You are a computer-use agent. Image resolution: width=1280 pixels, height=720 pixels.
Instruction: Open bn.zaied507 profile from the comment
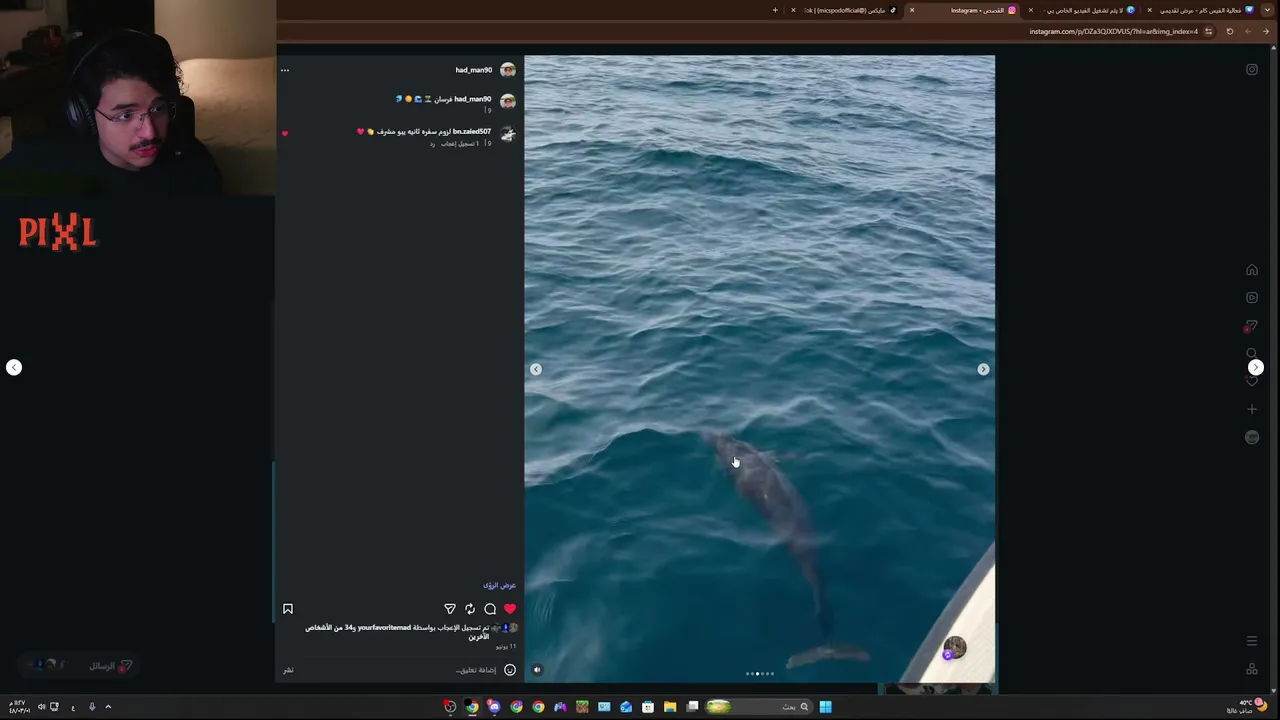pos(472,131)
